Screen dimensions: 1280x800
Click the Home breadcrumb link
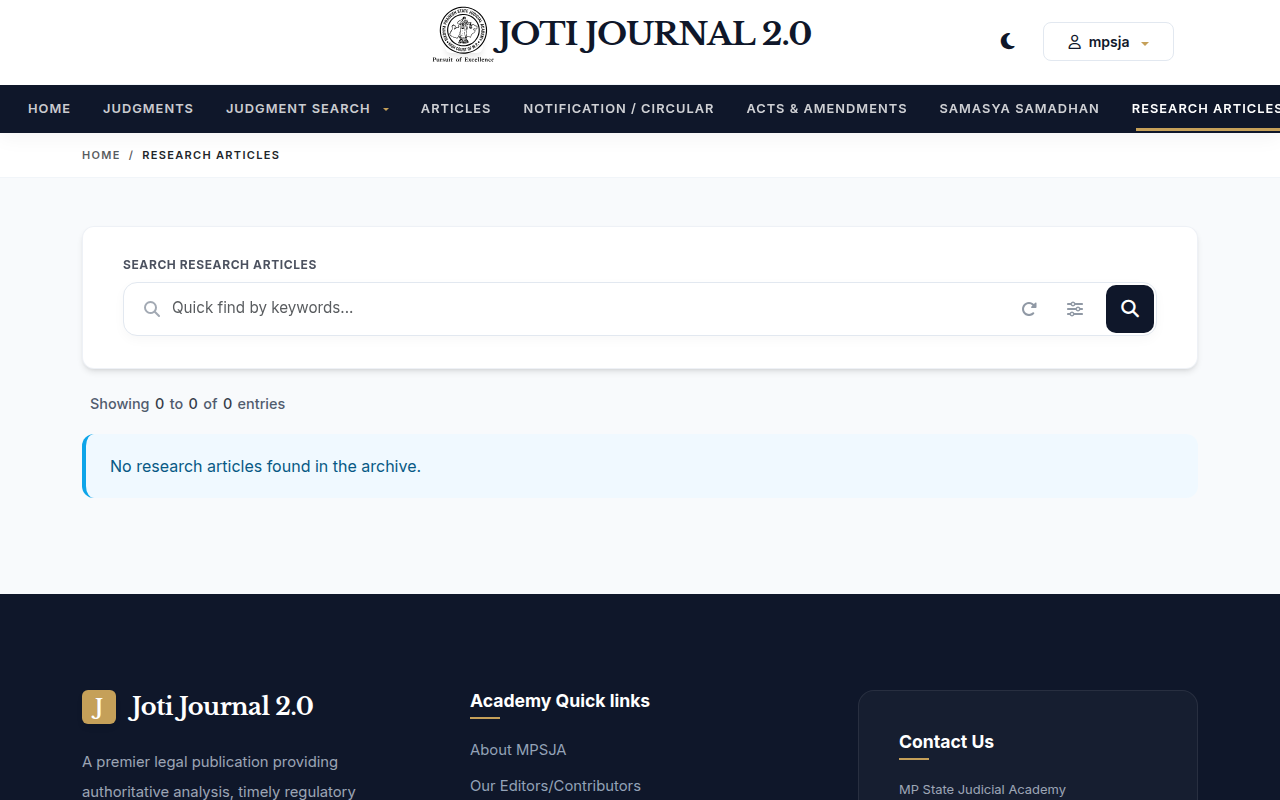click(101, 155)
